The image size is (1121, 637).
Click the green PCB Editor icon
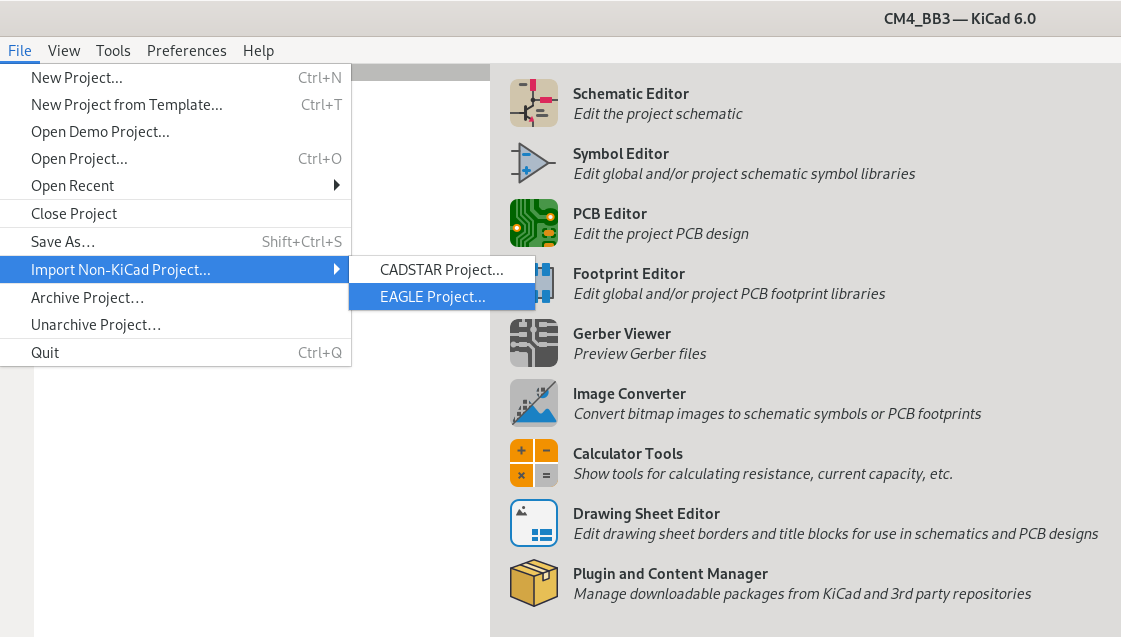tap(533, 223)
